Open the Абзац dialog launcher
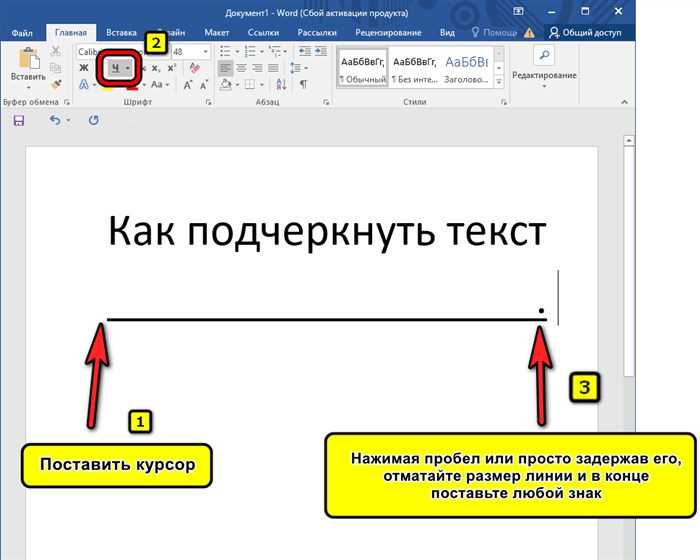The height and width of the screenshot is (560, 700). click(326, 102)
